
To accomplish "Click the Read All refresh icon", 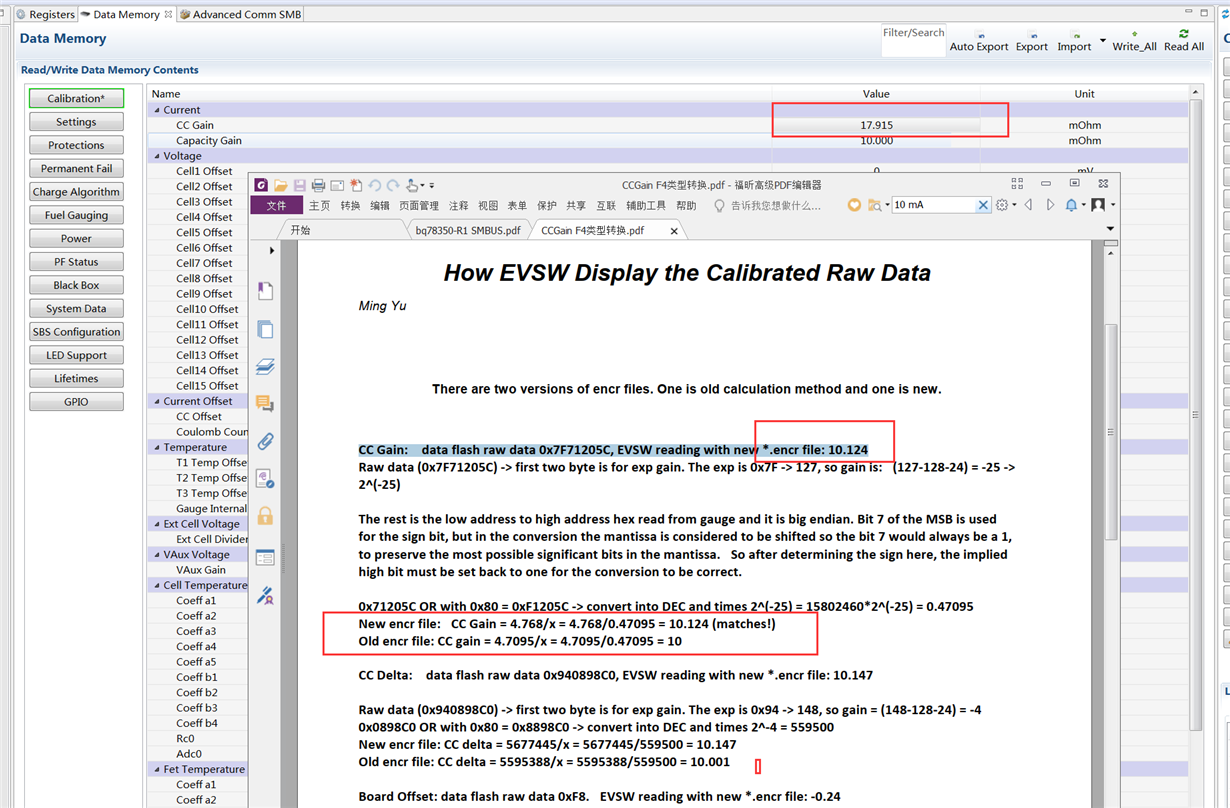I will point(1184,34).
